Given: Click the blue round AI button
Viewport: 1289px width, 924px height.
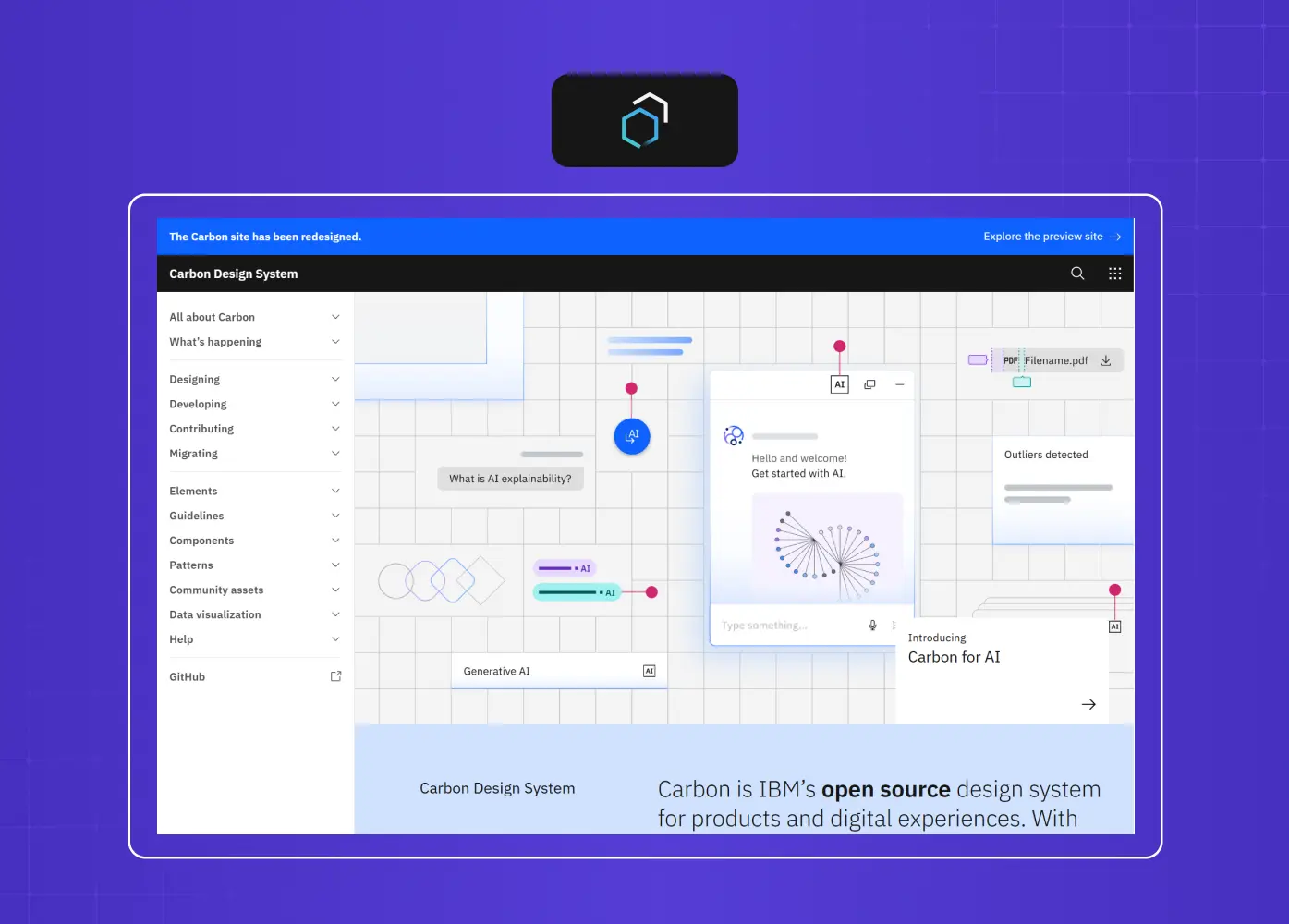Looking at the screenshot, I should (x=632, y=436).
